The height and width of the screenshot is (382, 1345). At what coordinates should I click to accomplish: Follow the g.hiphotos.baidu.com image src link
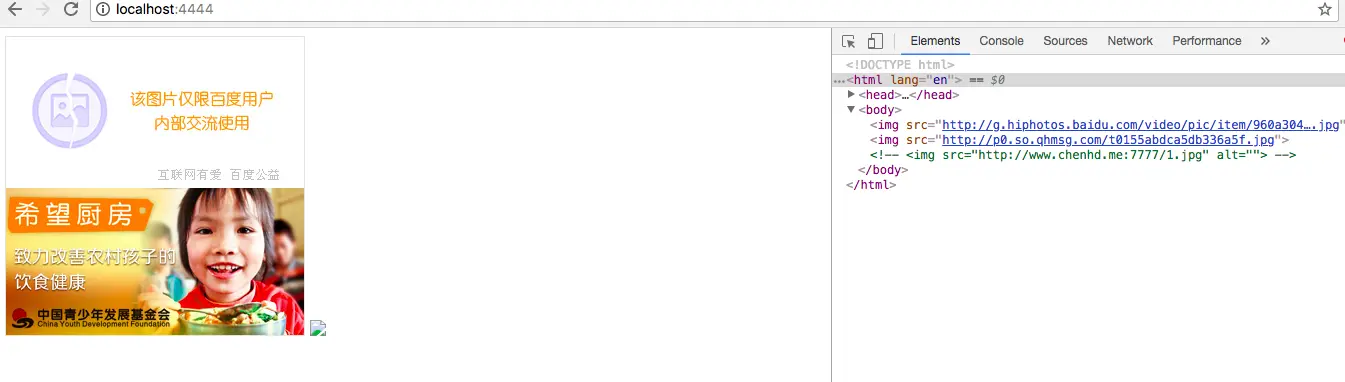[x=1140, y=125]
